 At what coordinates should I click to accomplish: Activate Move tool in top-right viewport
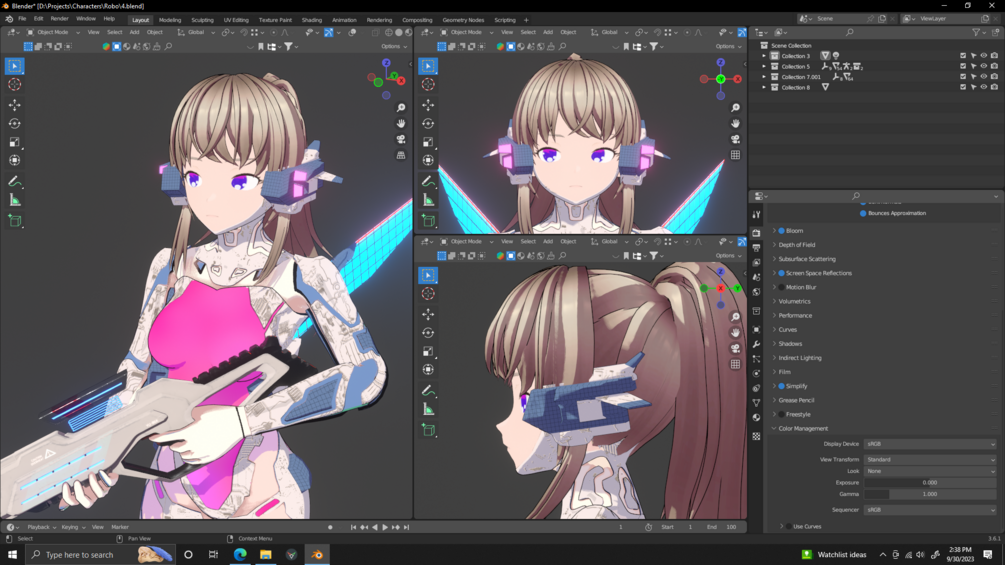[x=428, y=104]
